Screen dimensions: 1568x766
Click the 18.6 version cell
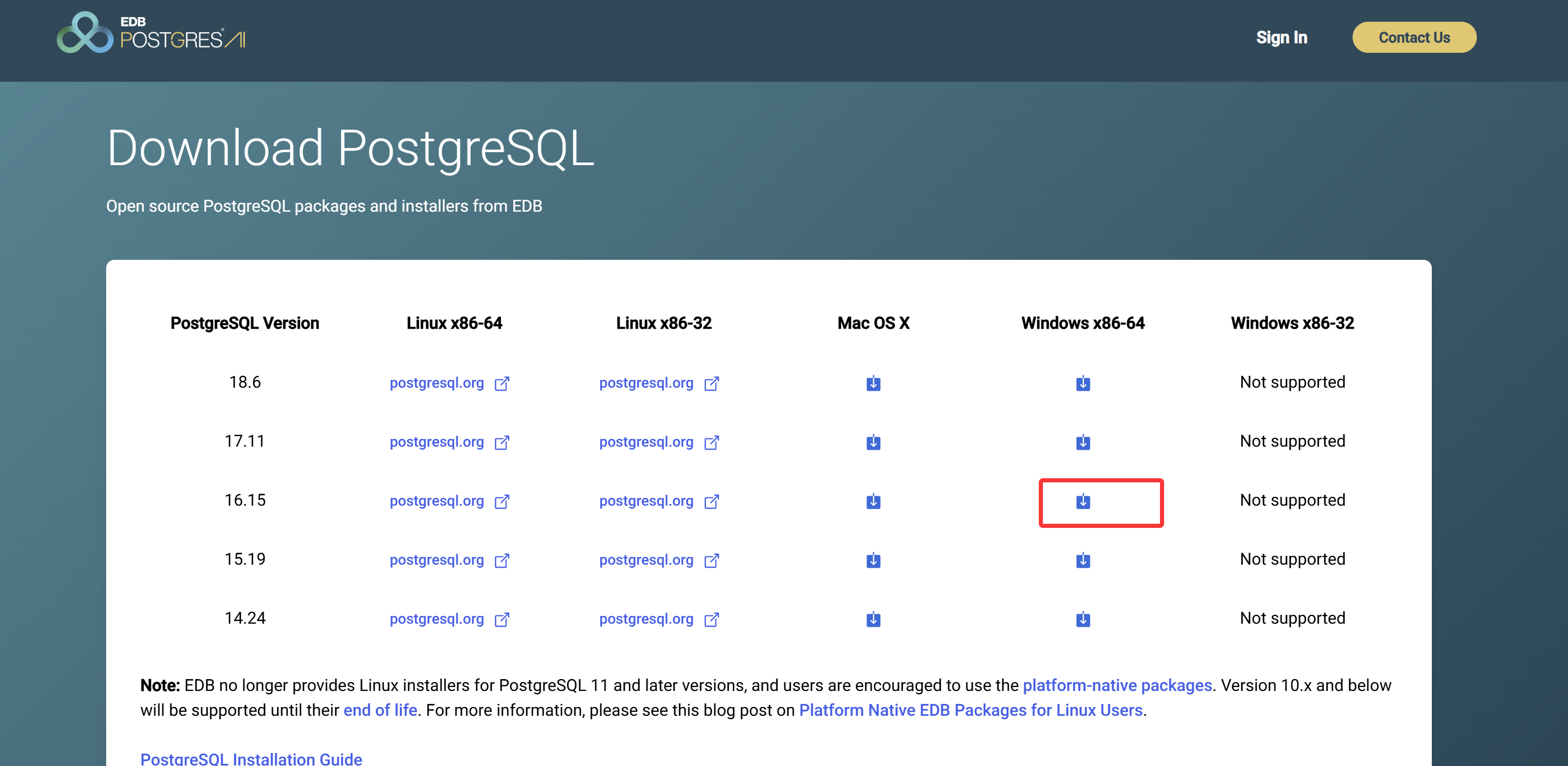pos(245,382)
